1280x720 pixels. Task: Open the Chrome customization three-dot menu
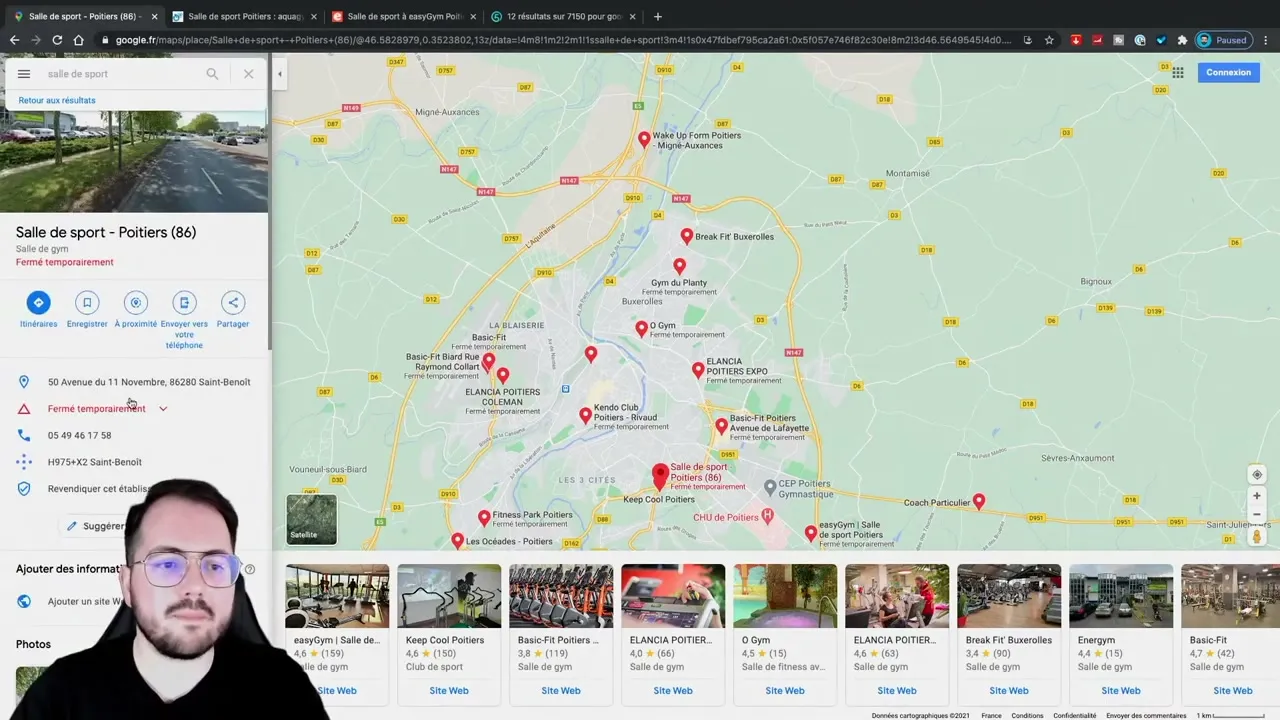(x=1266, y=40)
